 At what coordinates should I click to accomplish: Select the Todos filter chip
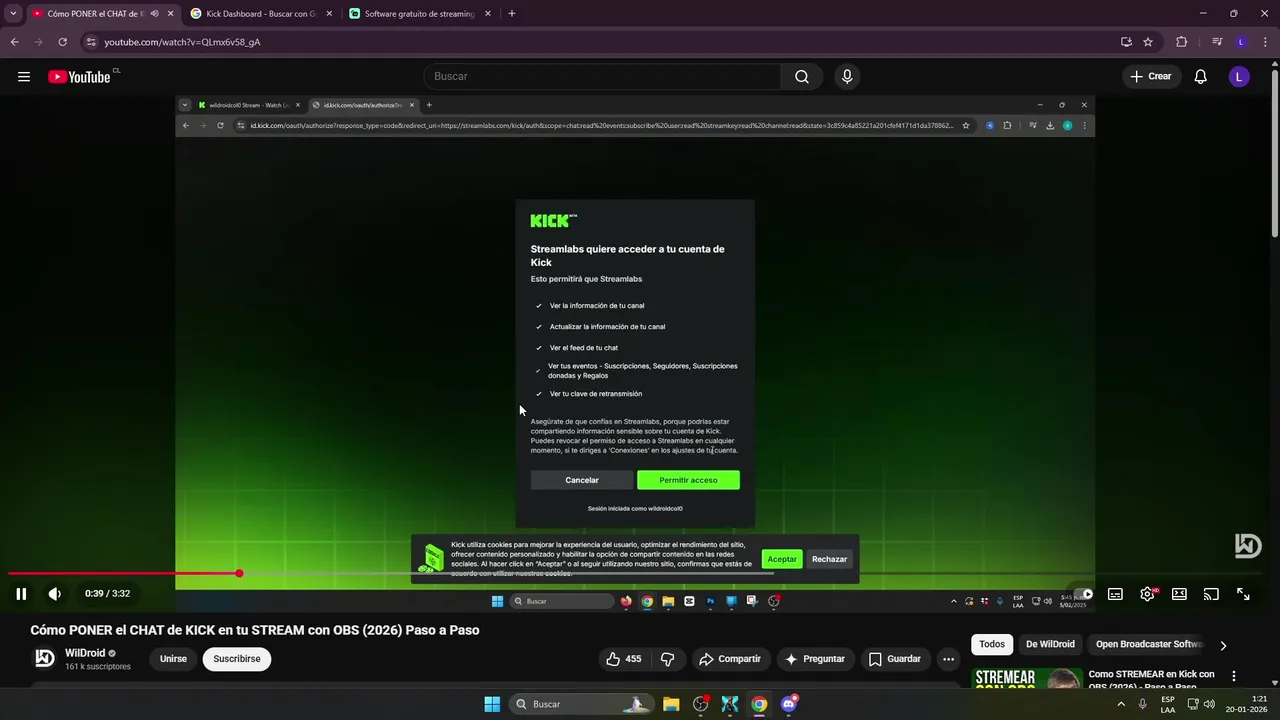(x=992, y=644)
